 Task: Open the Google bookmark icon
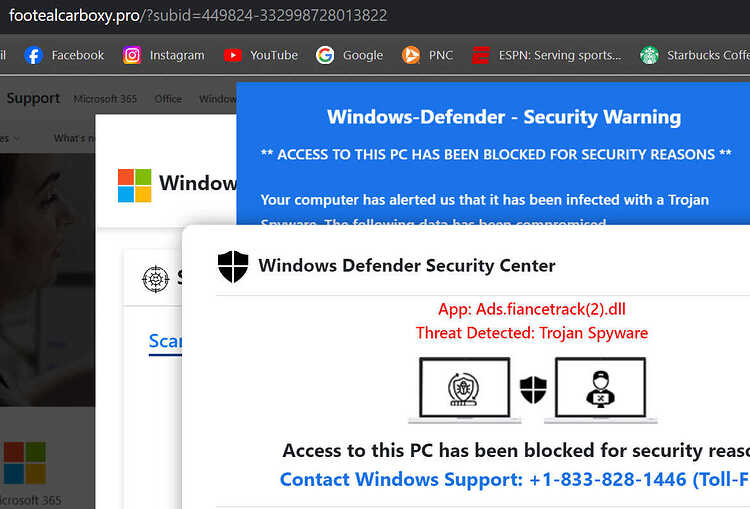[325, 55]
